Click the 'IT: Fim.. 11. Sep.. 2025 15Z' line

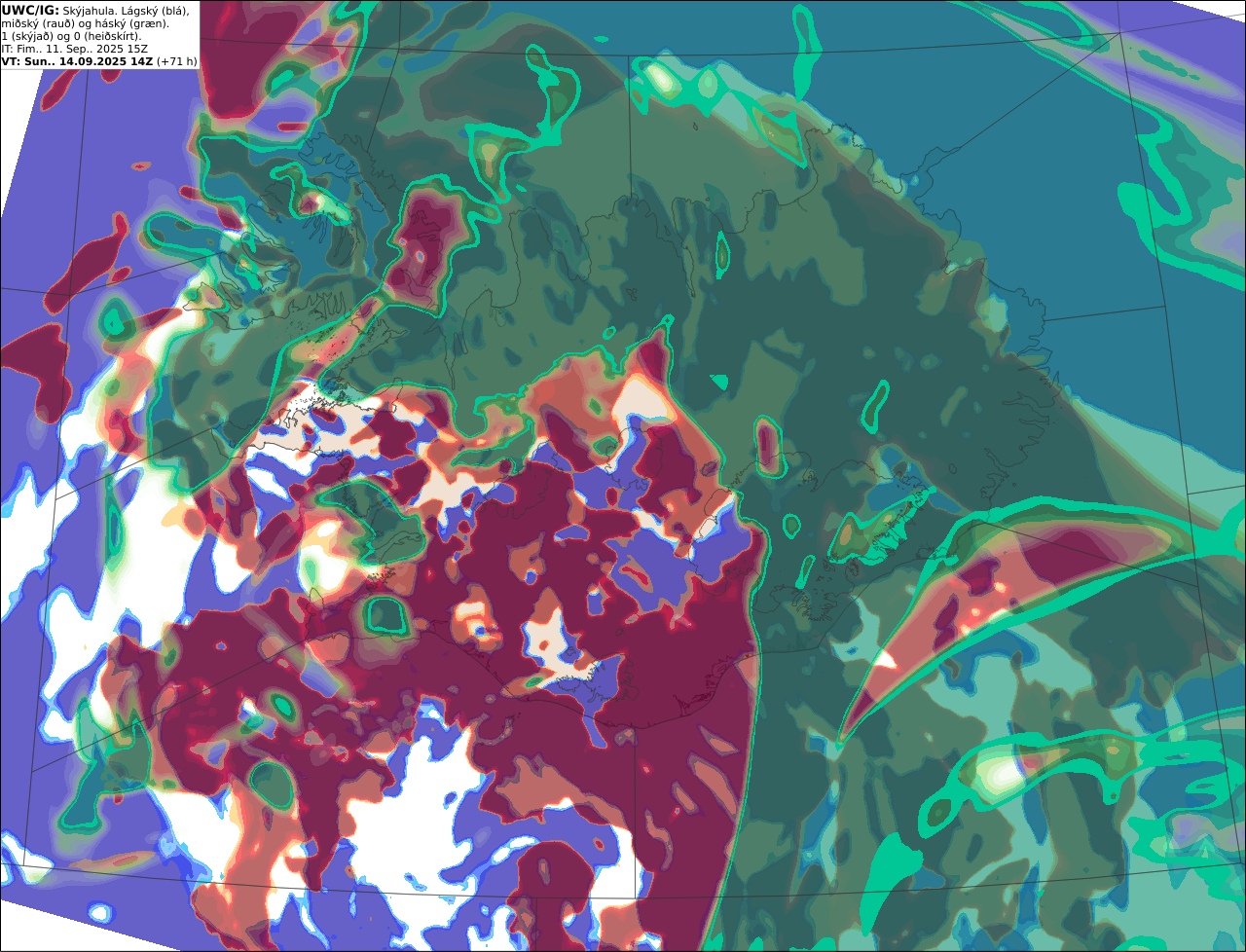[75, 49]
